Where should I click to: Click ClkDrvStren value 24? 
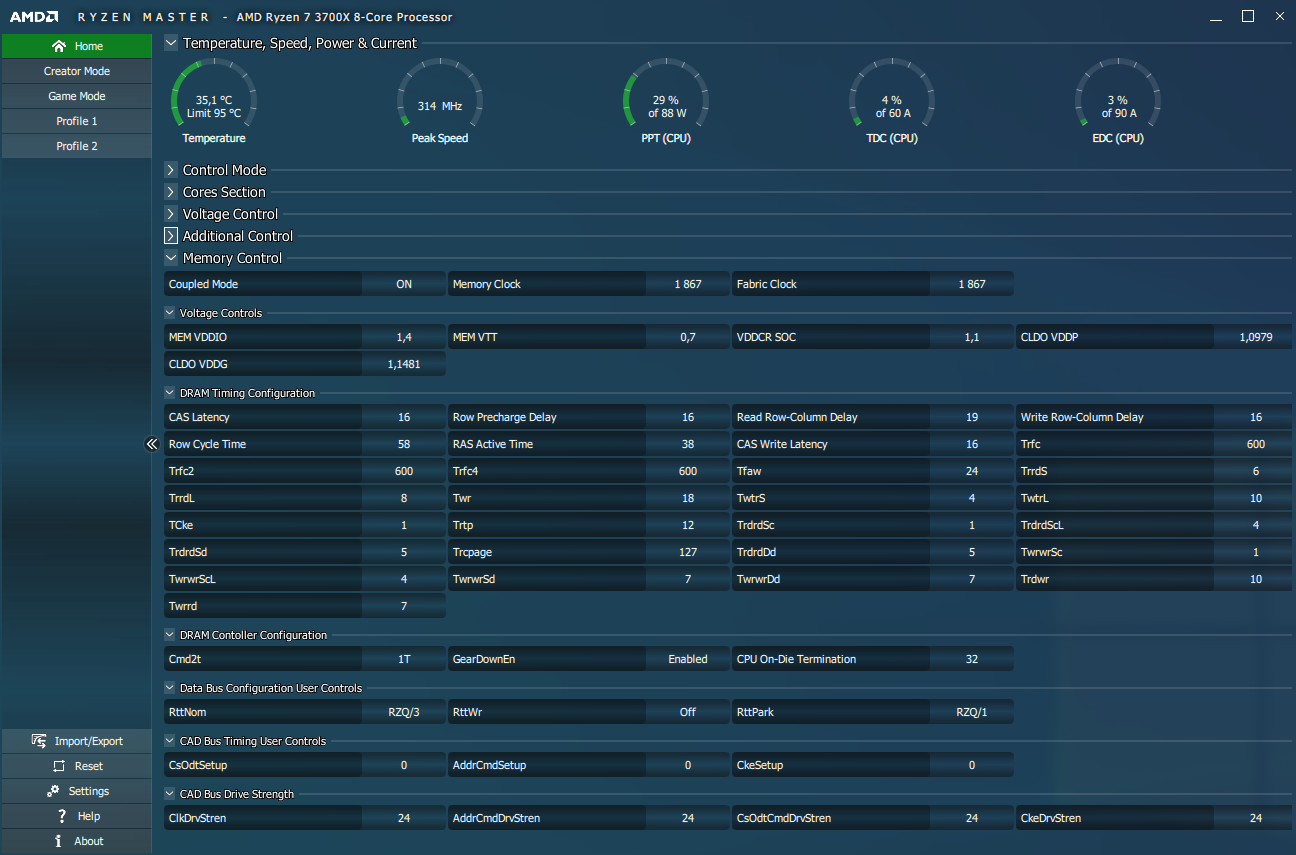coord(404,818)
